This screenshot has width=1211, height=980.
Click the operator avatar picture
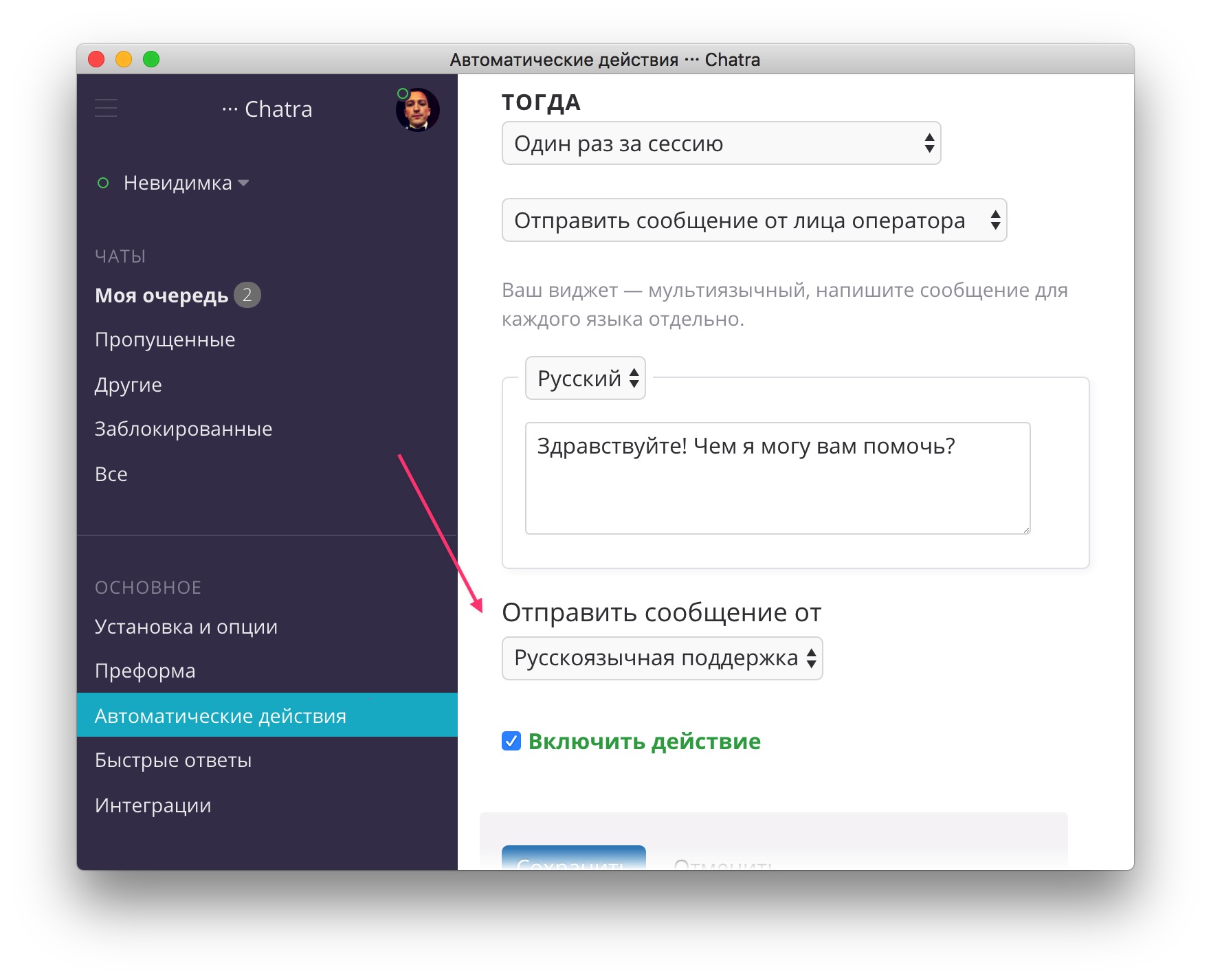pyautogui.click(x=418, y=110)
